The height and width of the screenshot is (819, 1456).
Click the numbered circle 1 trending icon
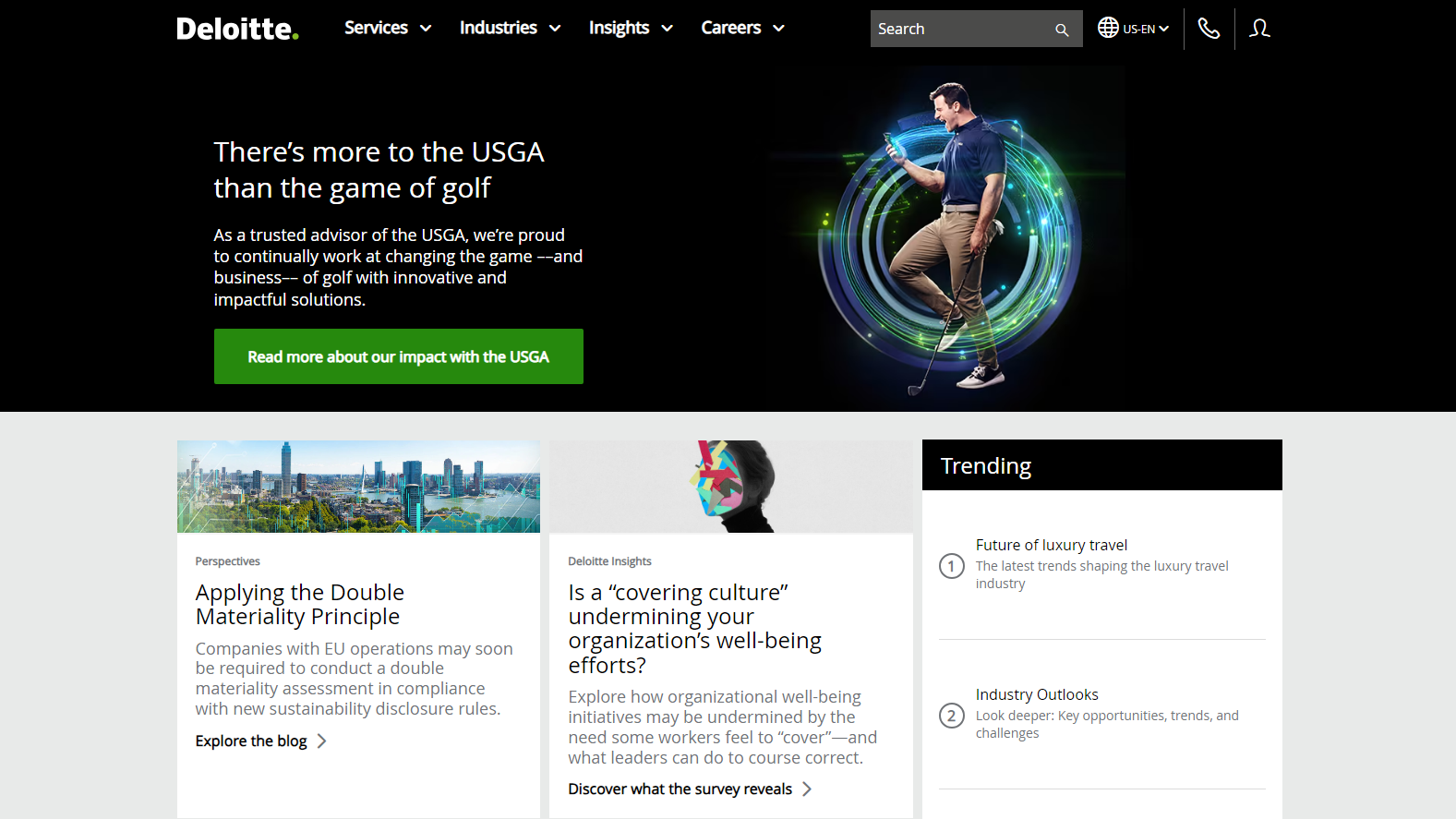952,565
